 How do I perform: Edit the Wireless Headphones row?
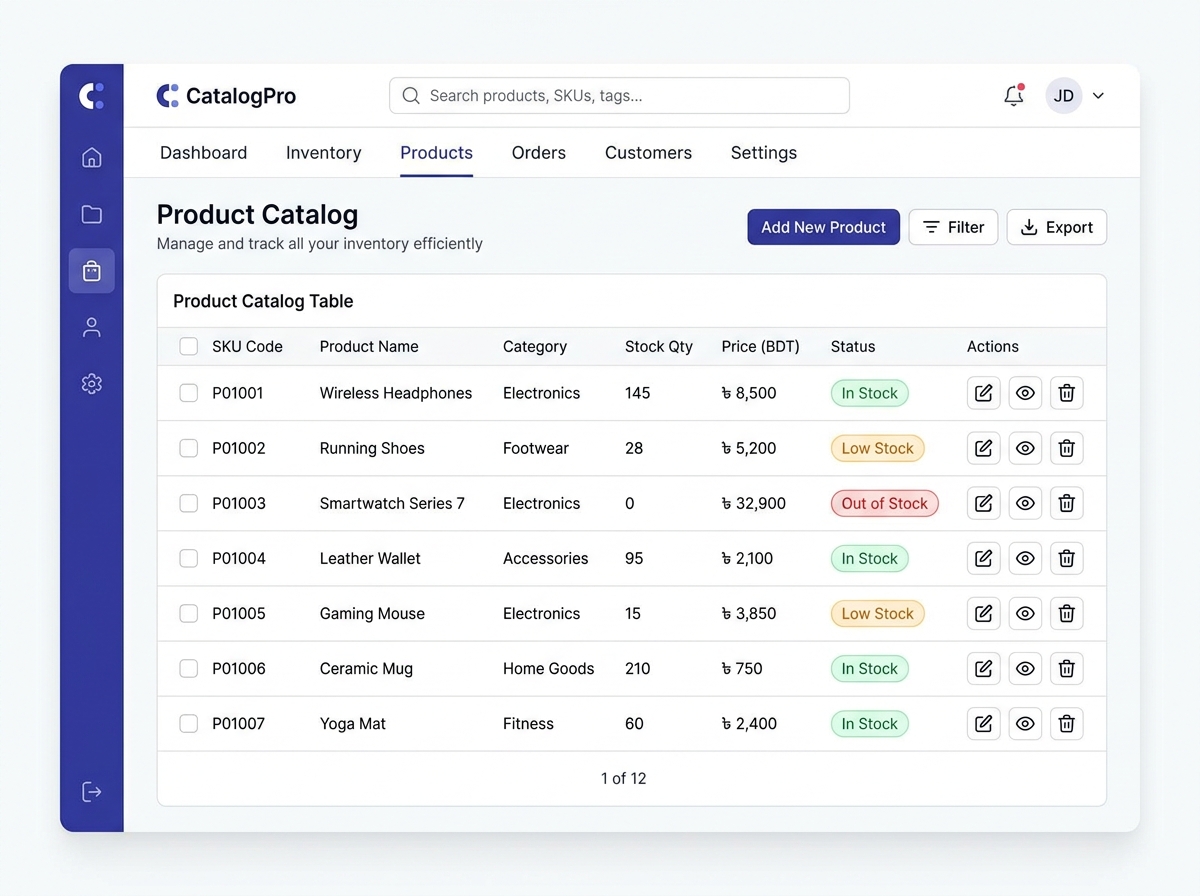point(984,393)
